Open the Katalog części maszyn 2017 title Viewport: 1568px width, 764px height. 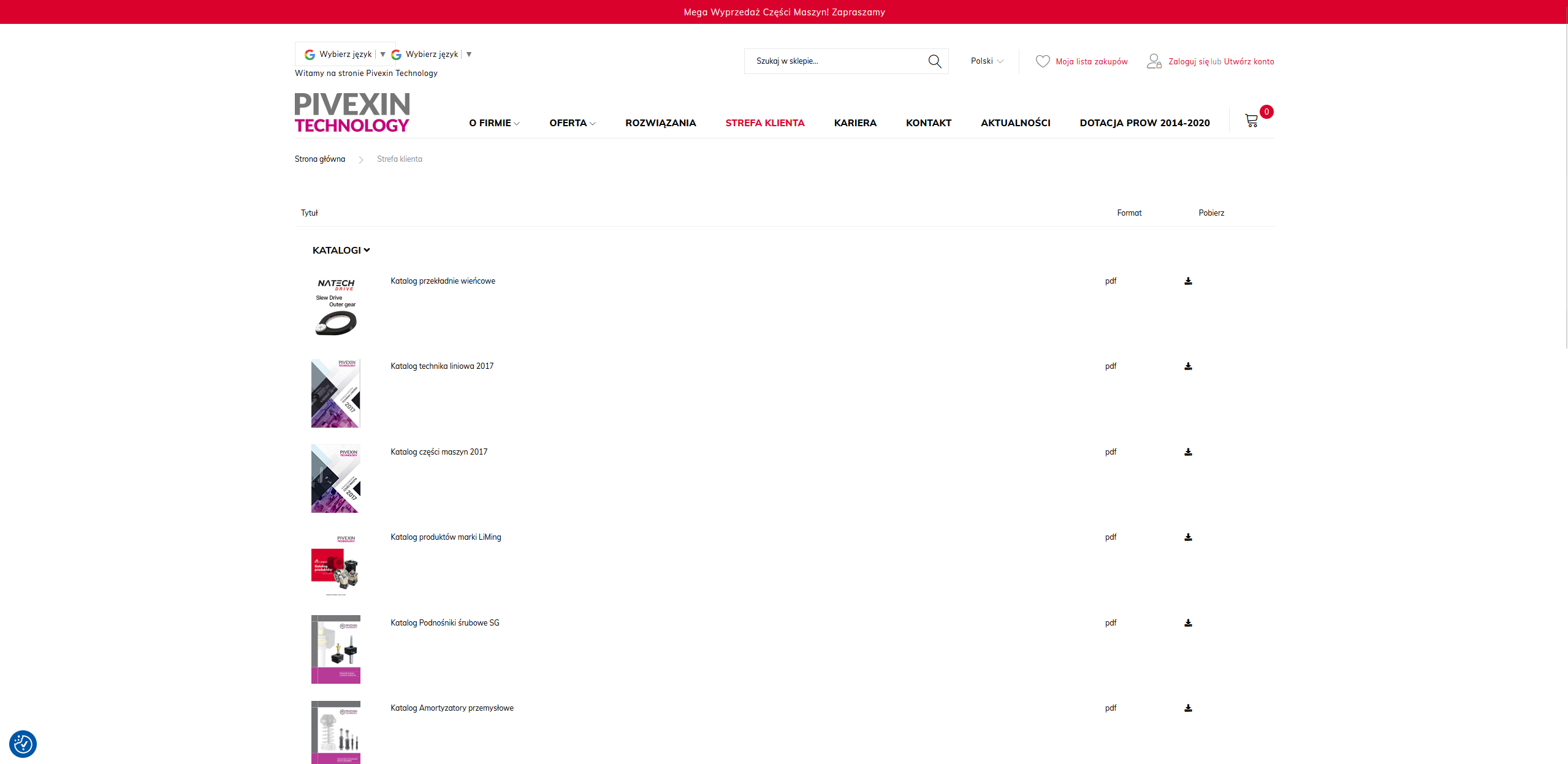(x=439, y=452)
